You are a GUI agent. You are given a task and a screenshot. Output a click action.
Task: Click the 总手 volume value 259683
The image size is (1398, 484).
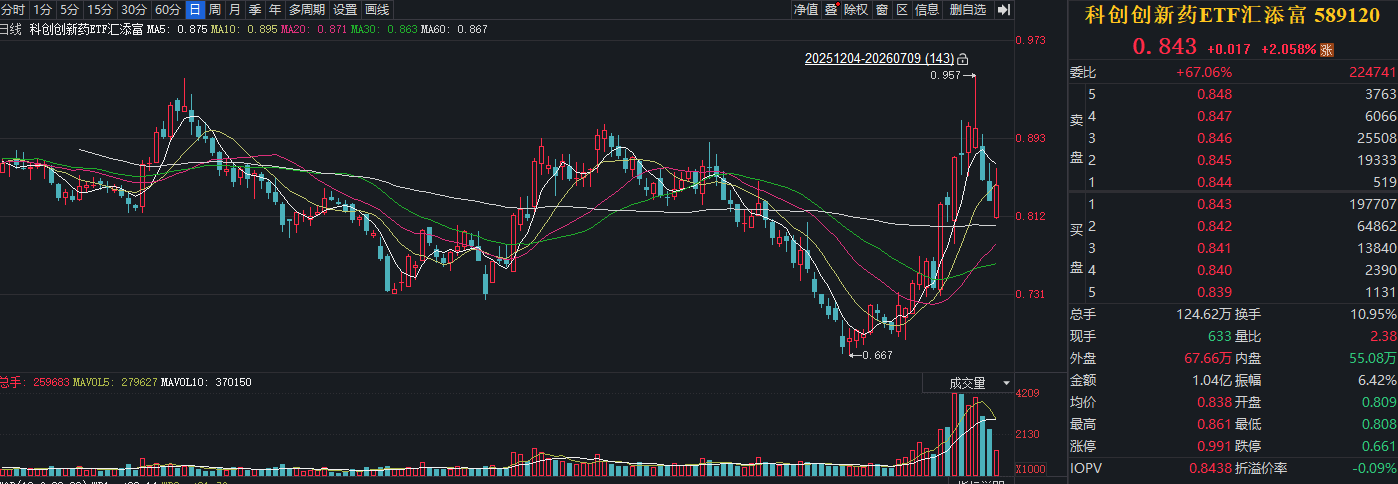pos(51,382)
